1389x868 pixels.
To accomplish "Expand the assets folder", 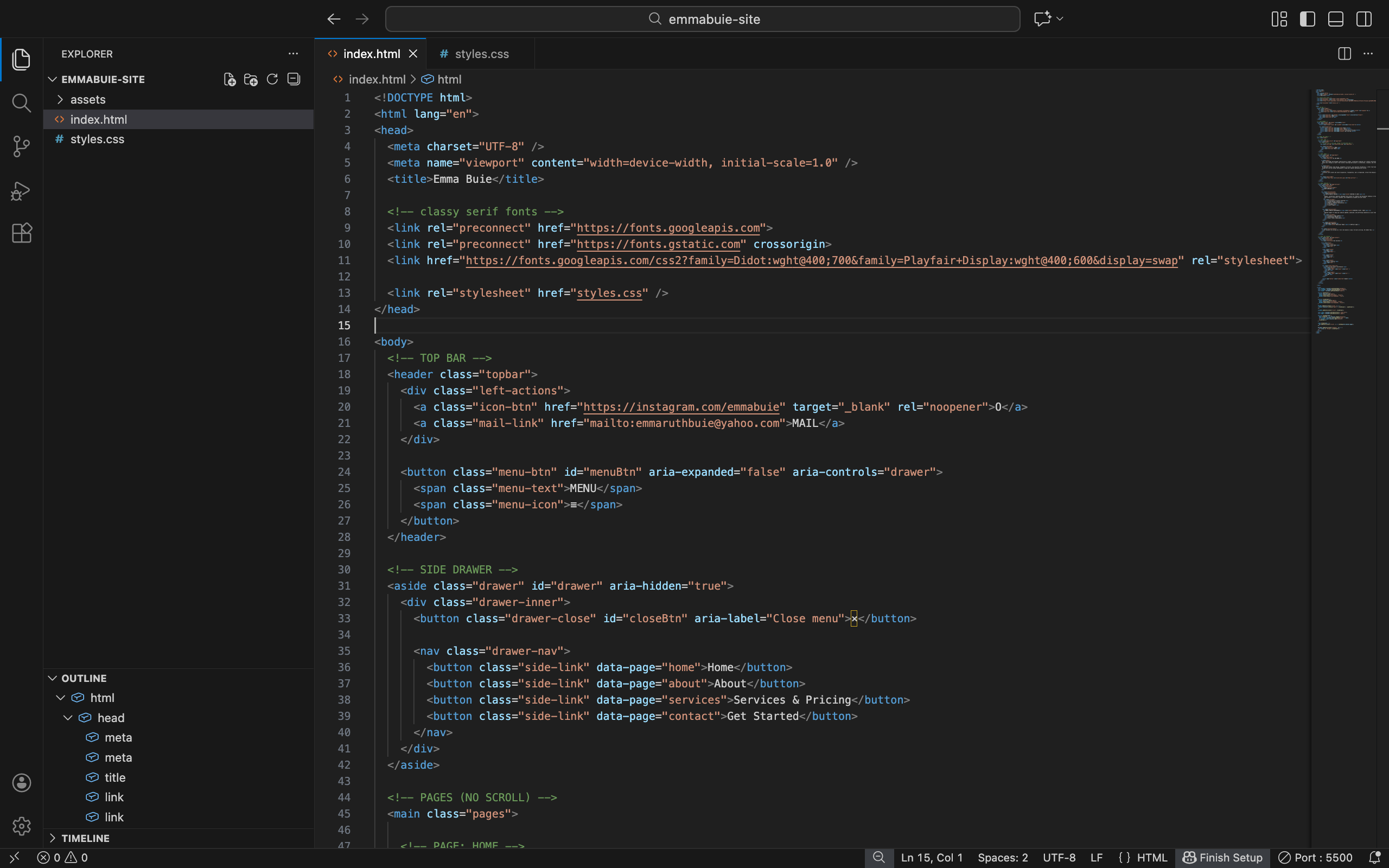I will [x=87, y=99].
